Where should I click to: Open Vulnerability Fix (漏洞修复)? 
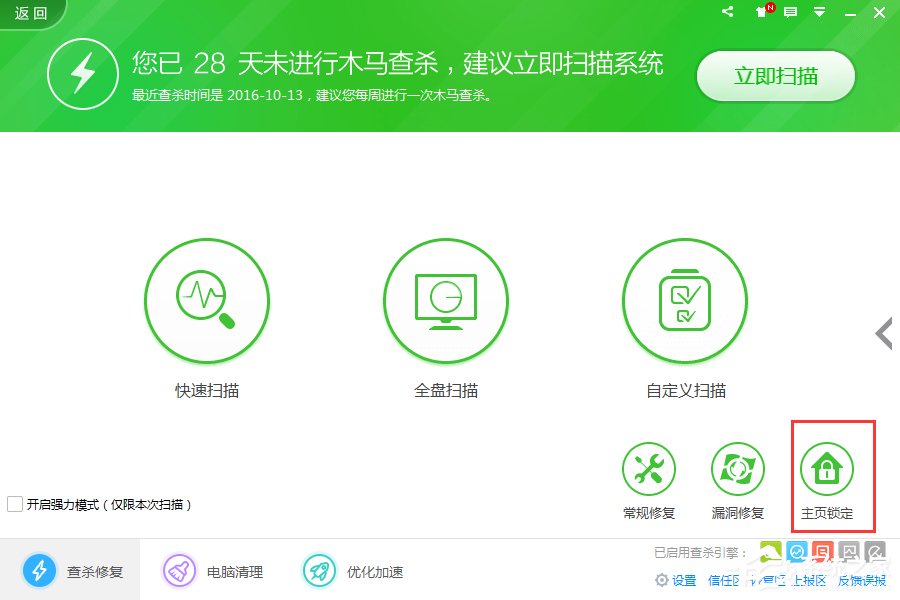pos(737,466)
